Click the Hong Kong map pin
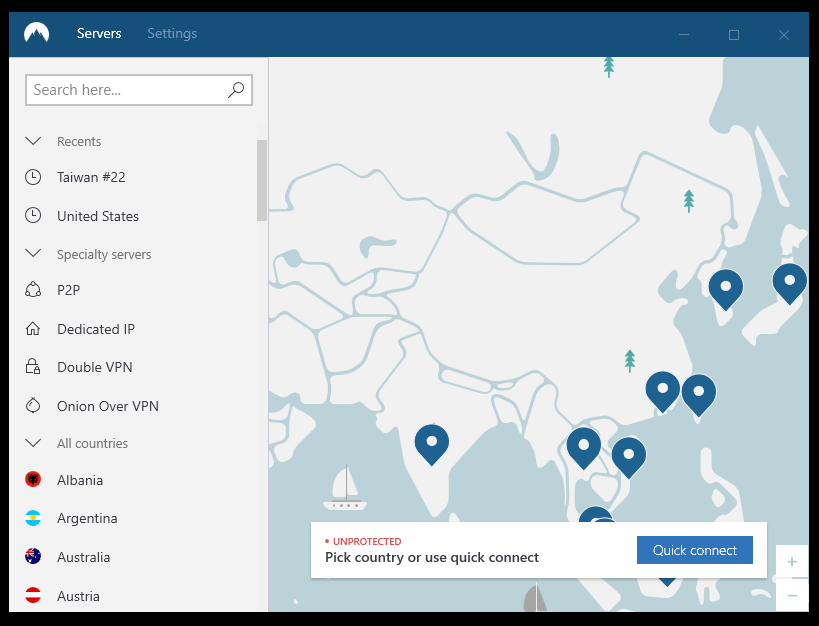The height and width of the screenshot is (626, 819). click(662, 392)
